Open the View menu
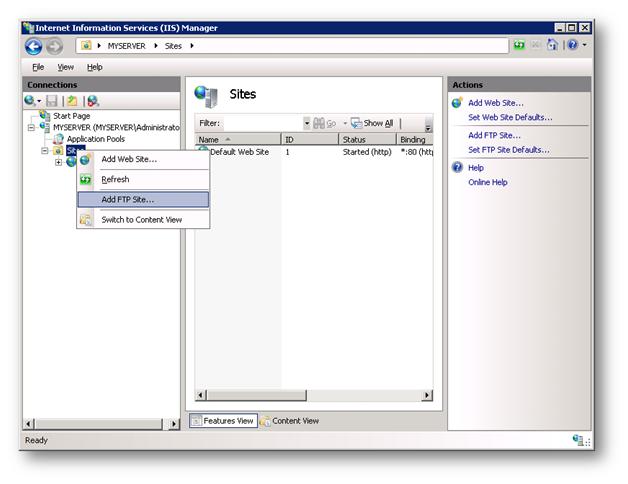 [65, 67]
